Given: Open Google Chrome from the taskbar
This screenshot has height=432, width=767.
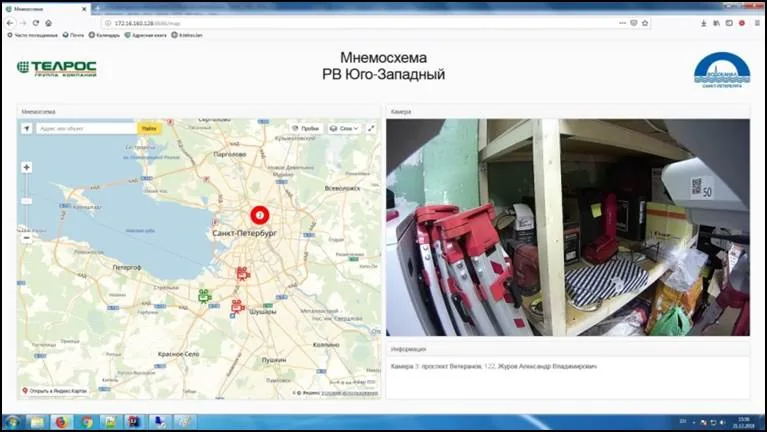Looking at the screenshot, I should point(87,422).
